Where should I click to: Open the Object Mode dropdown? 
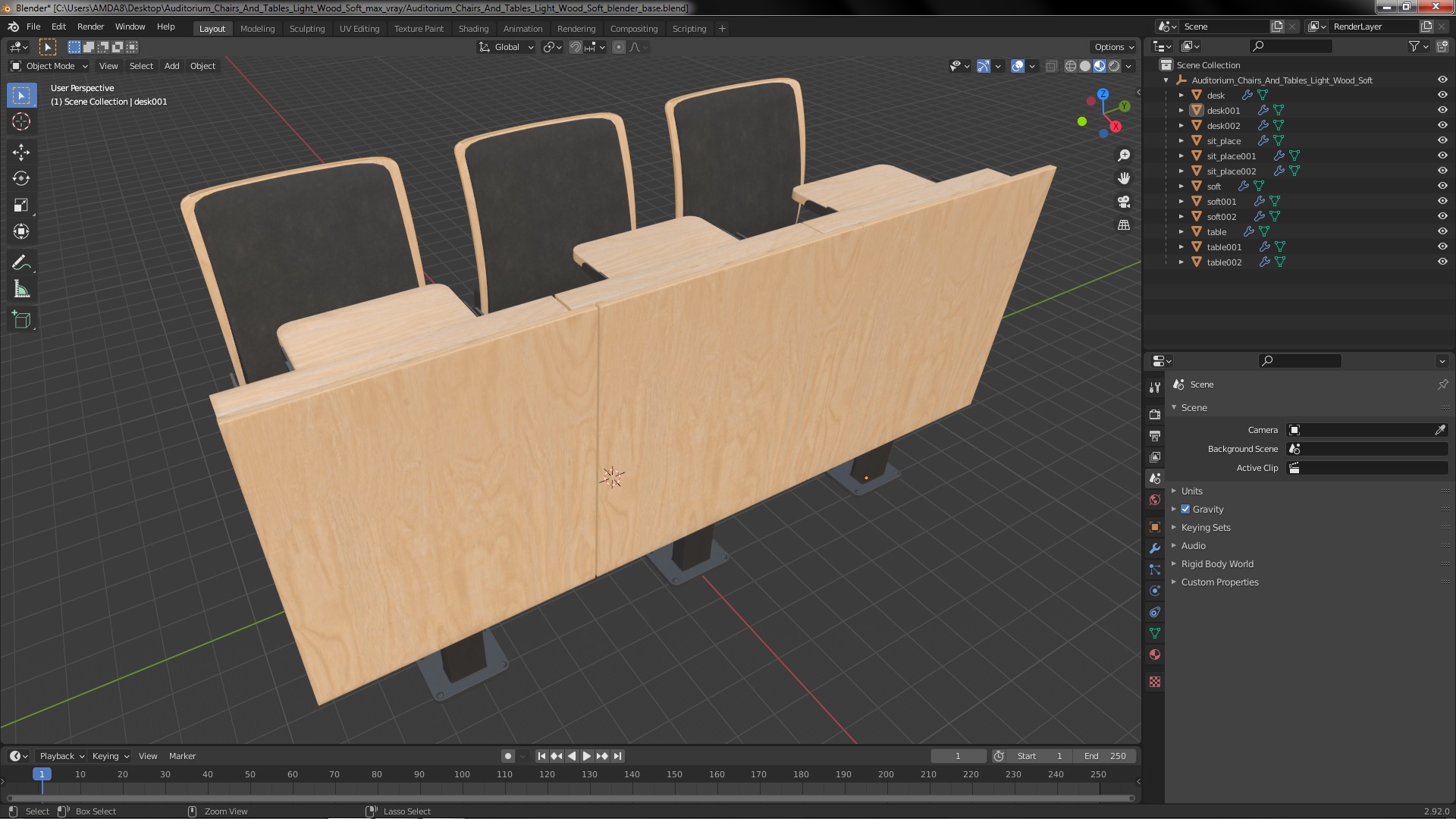(50, 66)
